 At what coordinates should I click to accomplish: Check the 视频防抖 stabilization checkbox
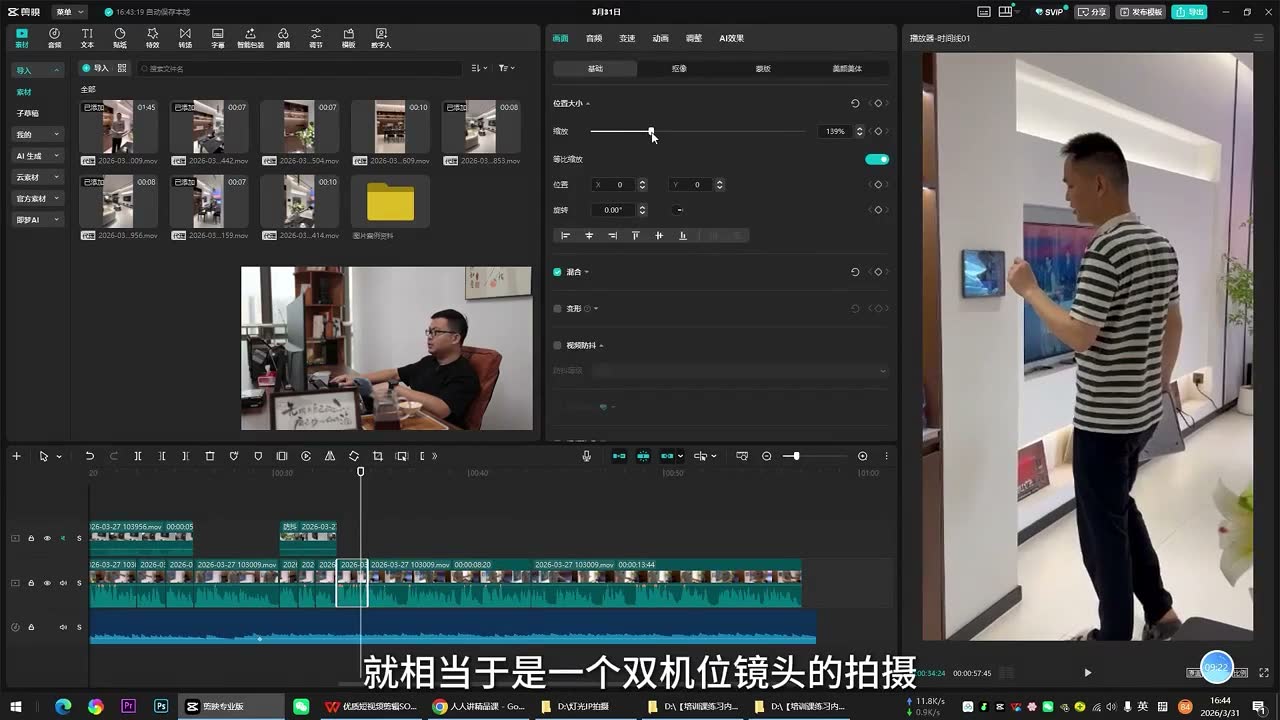(x=558, y=345)
